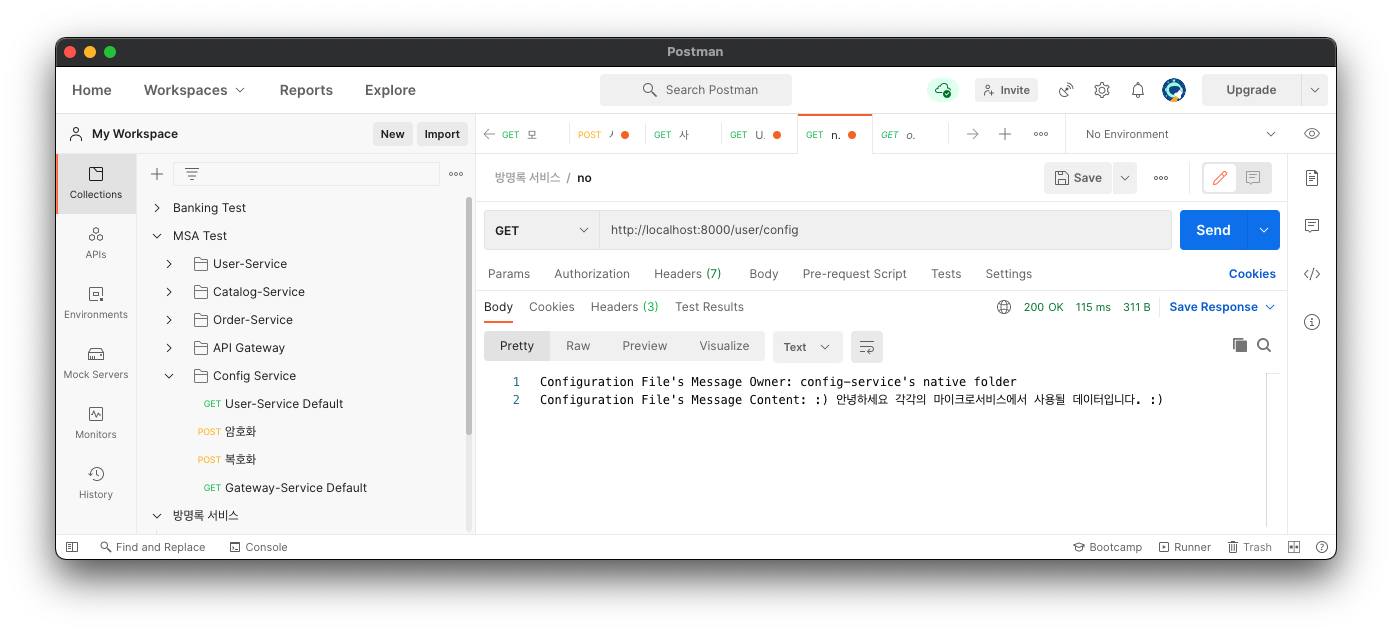
Task: Open the APIs sidebar panel
Action: 96,243
